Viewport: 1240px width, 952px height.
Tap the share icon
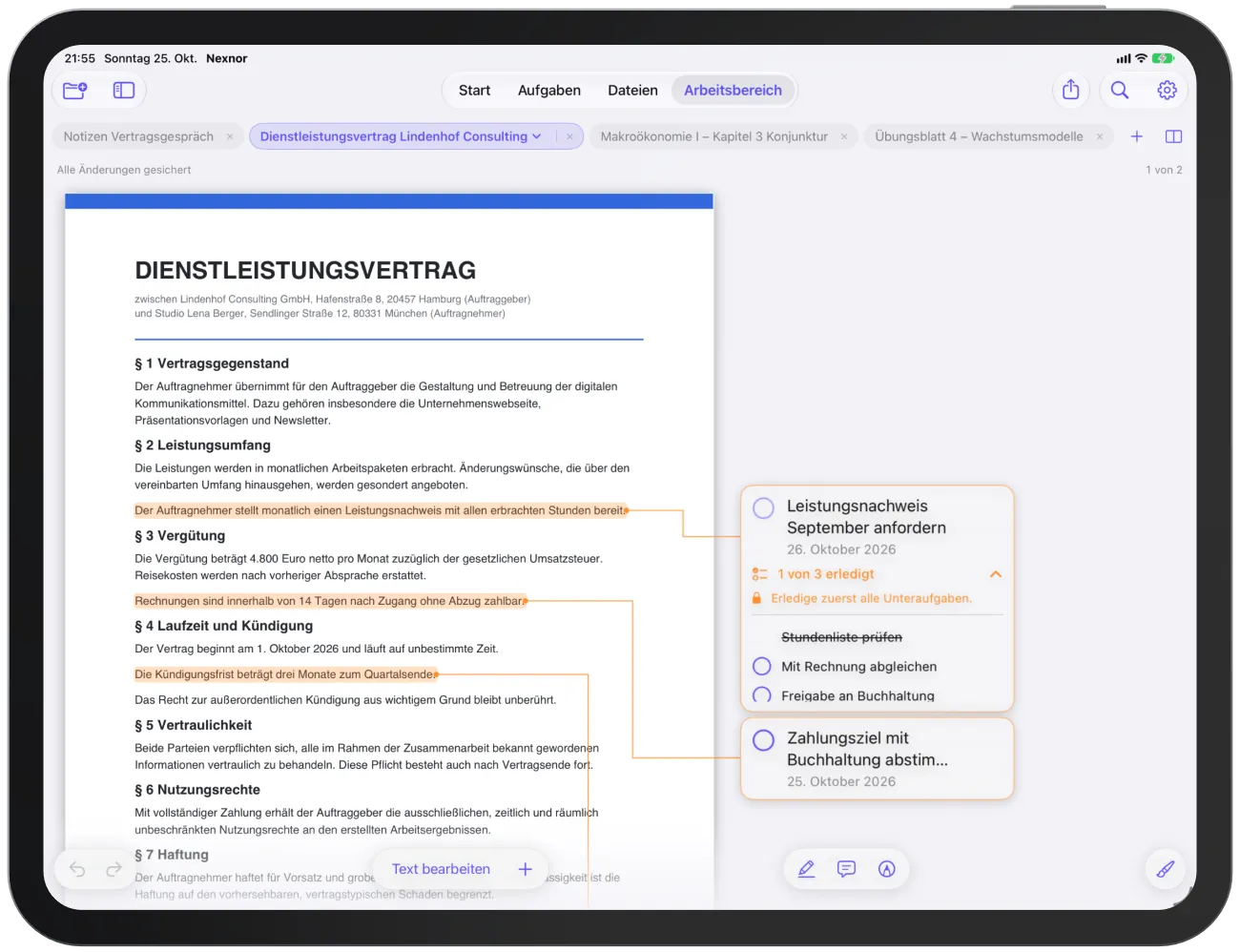coord(1071,90)
